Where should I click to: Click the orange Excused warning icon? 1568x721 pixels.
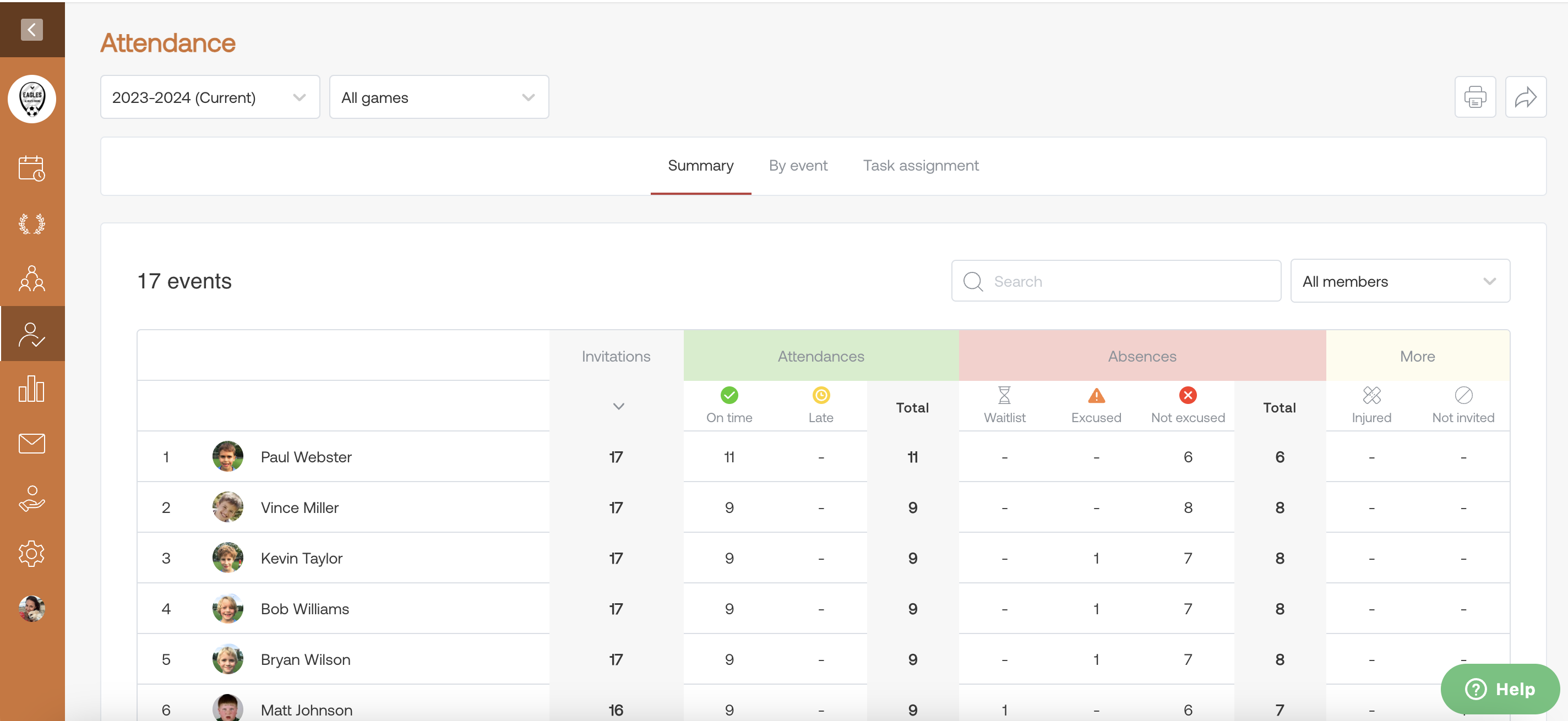(1096, 396)
